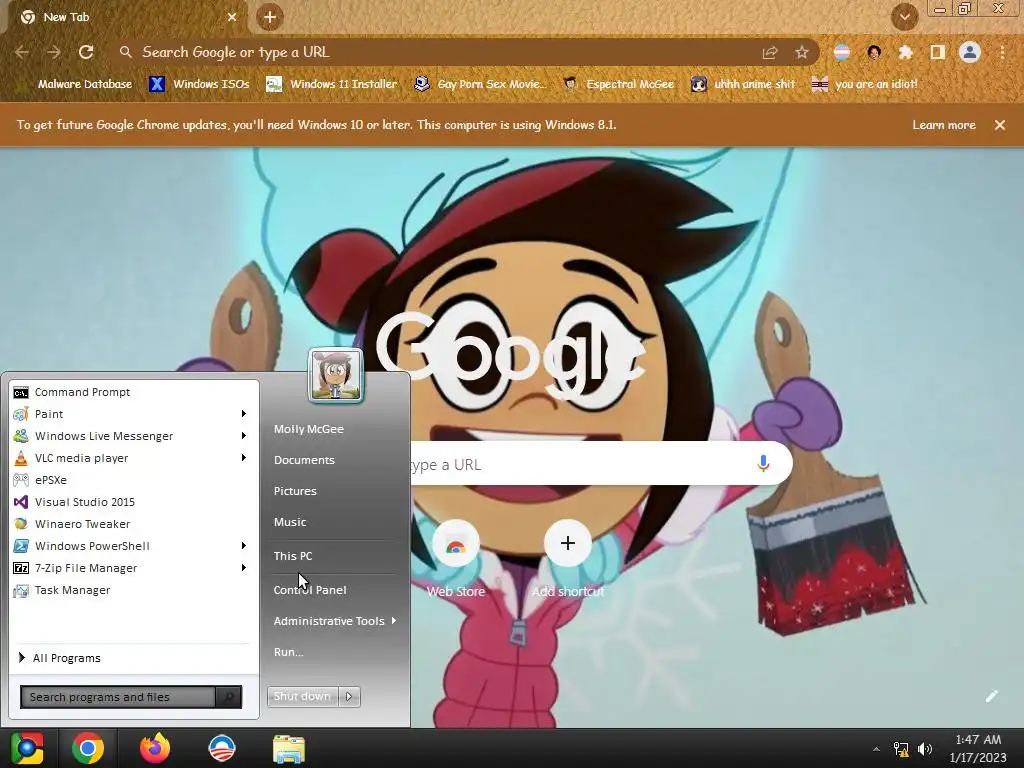
Task: Dismiss the Chrome update warning banner
Action: pyautogui.click(x=1000, y=125)
